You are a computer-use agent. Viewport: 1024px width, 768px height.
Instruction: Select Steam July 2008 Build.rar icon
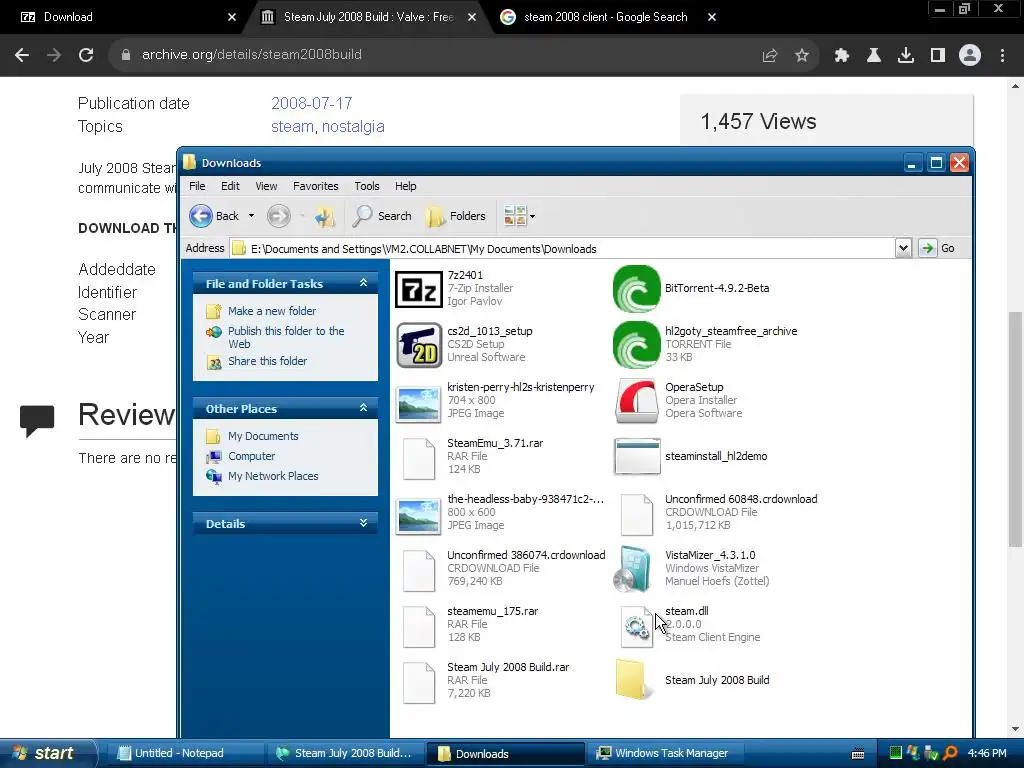coord(419,682)
